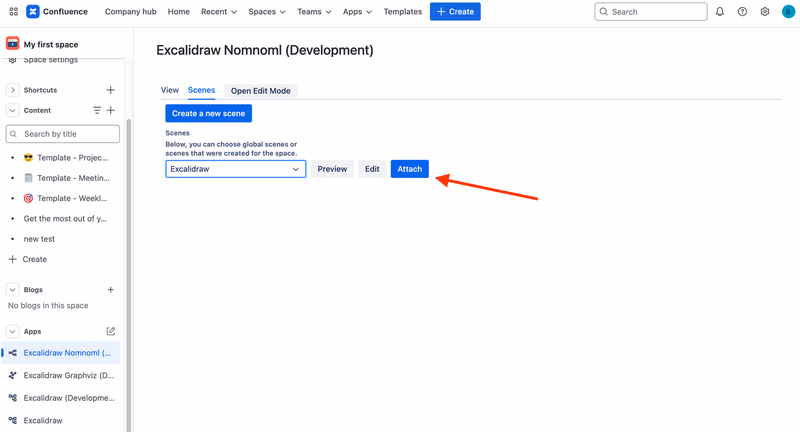
Task: Click My first space title
Action: (x=51, y=44)
